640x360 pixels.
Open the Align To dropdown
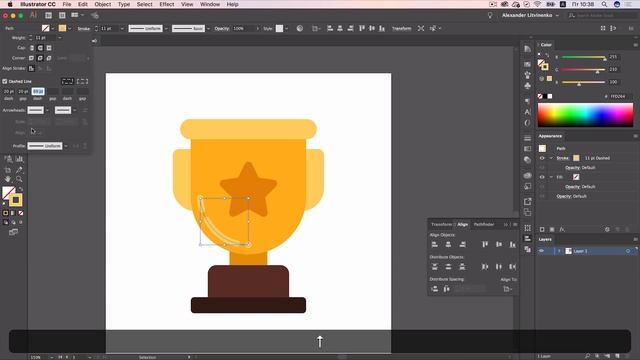(x=507, y=289)
